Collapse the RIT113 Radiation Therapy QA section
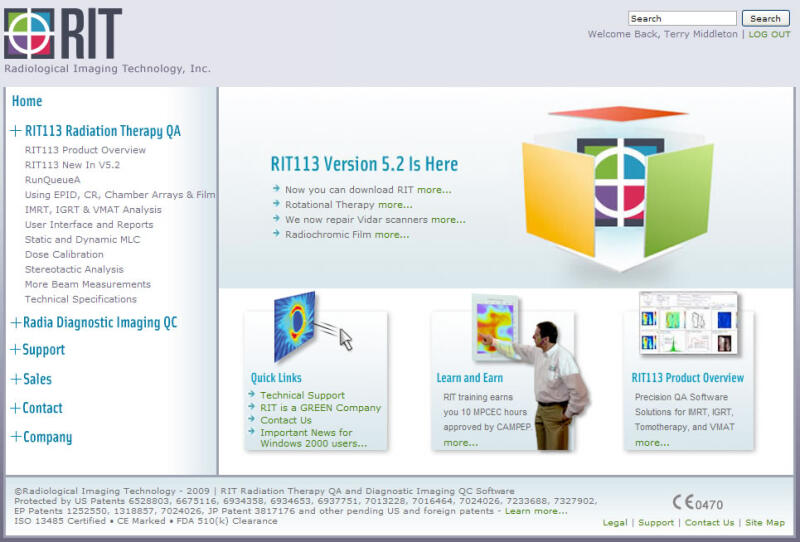The height and width of the screenshot is (542, 800). pos(16,131)
